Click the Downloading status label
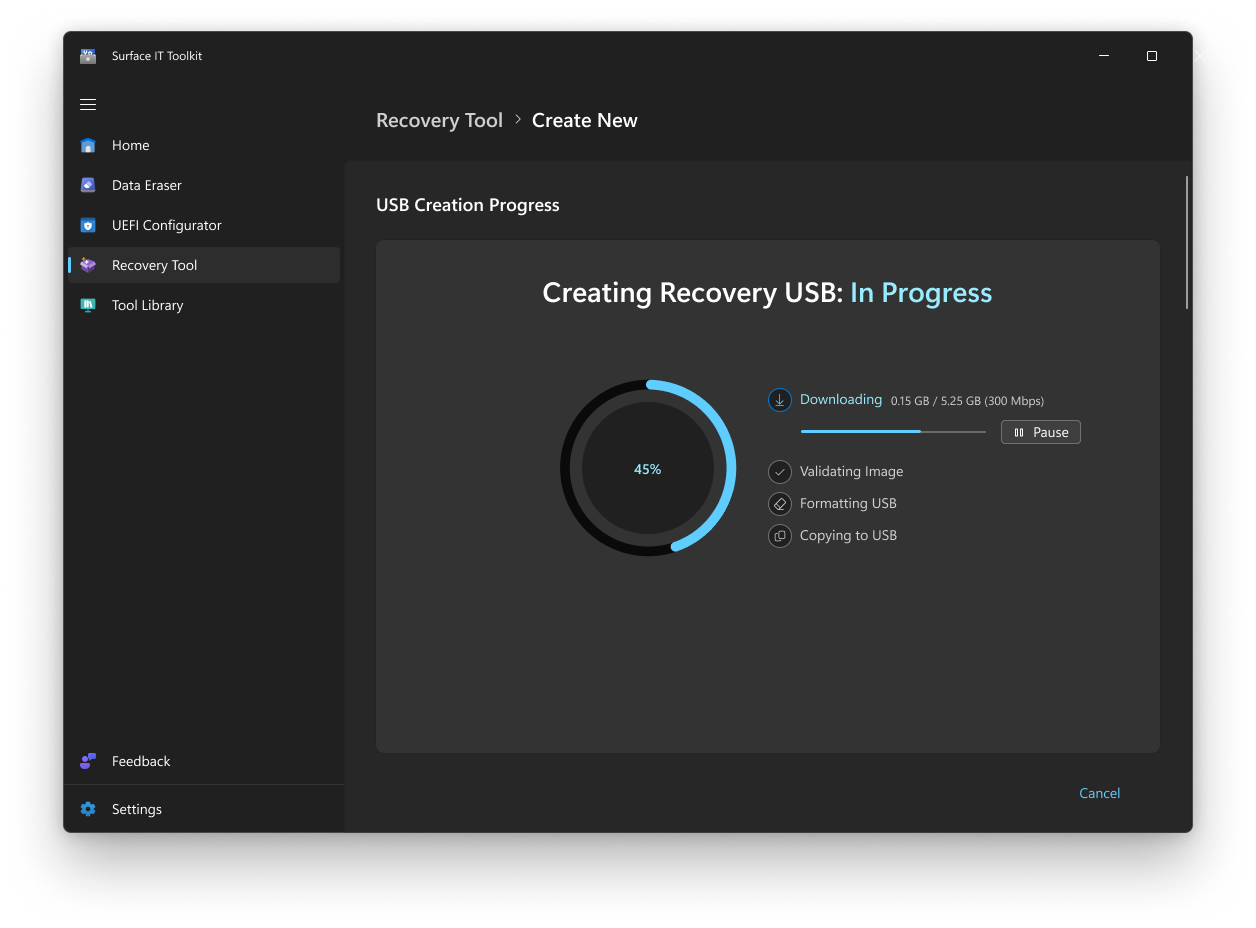The width and height of the screenshot is (1256, 928). (841, 399)
